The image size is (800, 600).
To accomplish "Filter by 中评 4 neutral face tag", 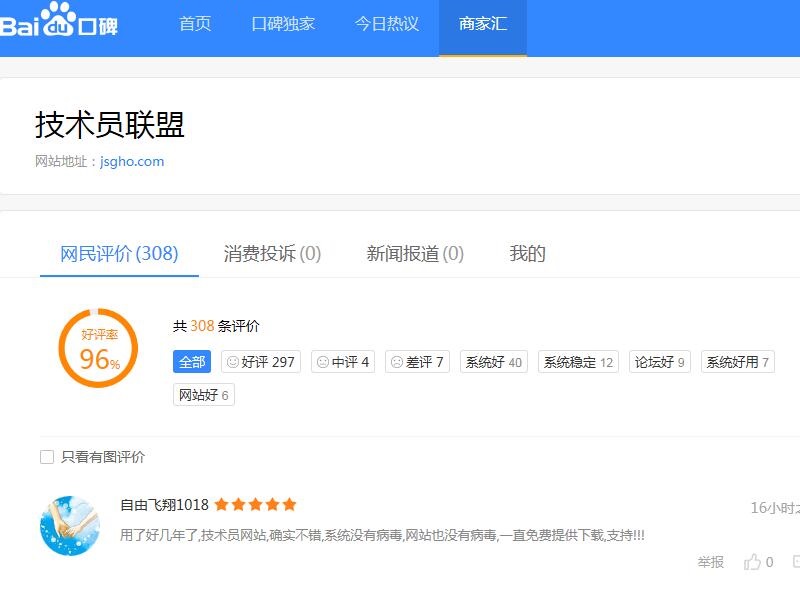I will (343, 362).
